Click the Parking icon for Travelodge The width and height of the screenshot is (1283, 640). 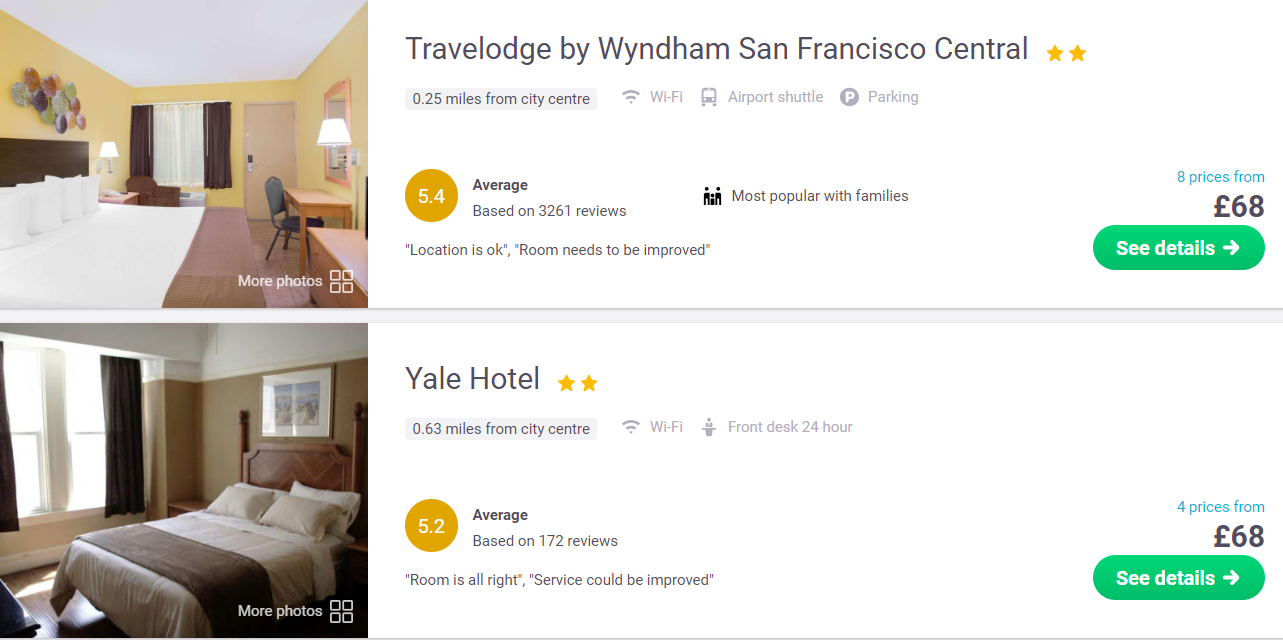(x=849, y=97)
